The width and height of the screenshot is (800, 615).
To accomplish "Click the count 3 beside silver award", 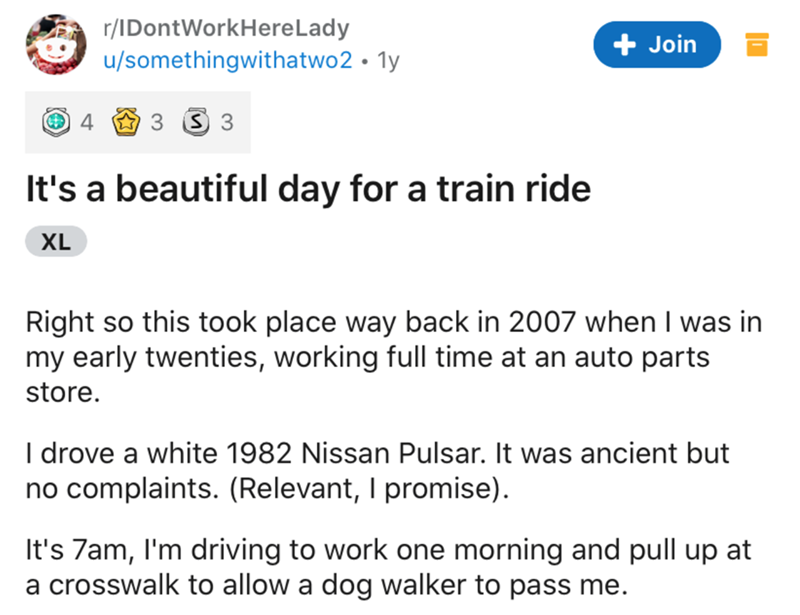I will point(227,122).
